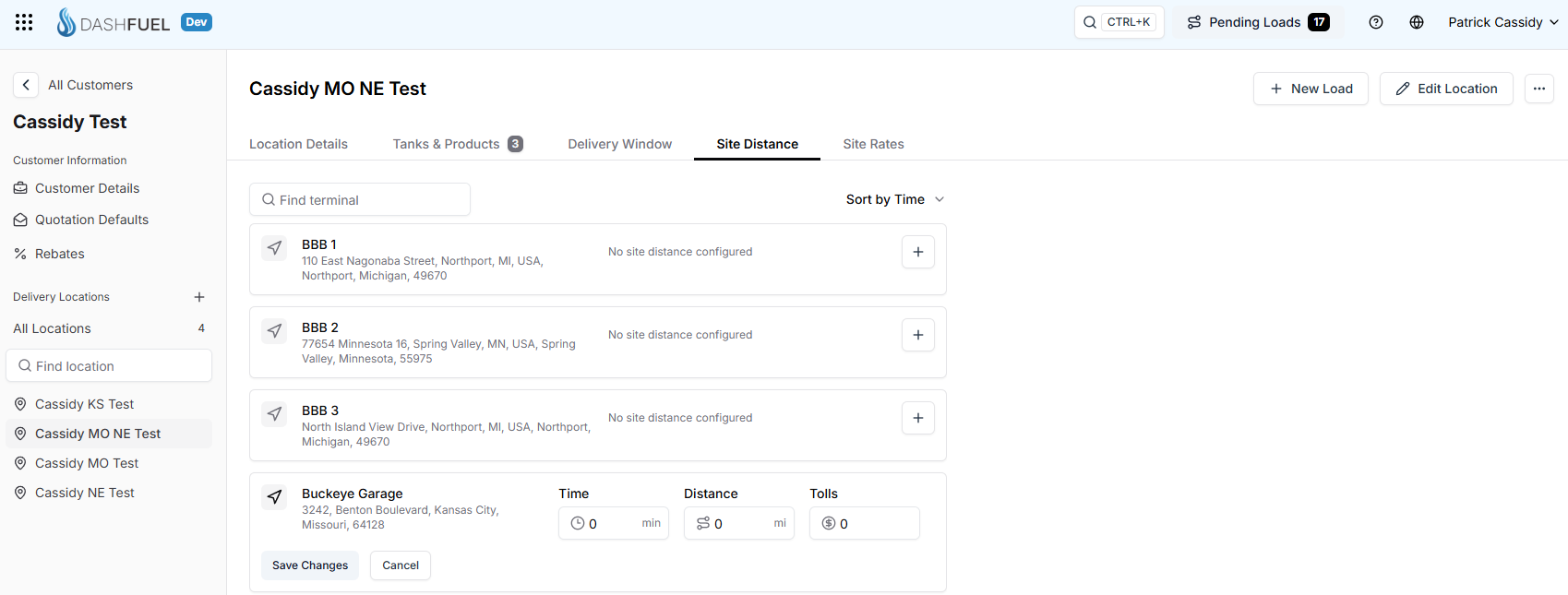
Task: Select Cassidy KS Test location
Action: (x=84, y=404)
